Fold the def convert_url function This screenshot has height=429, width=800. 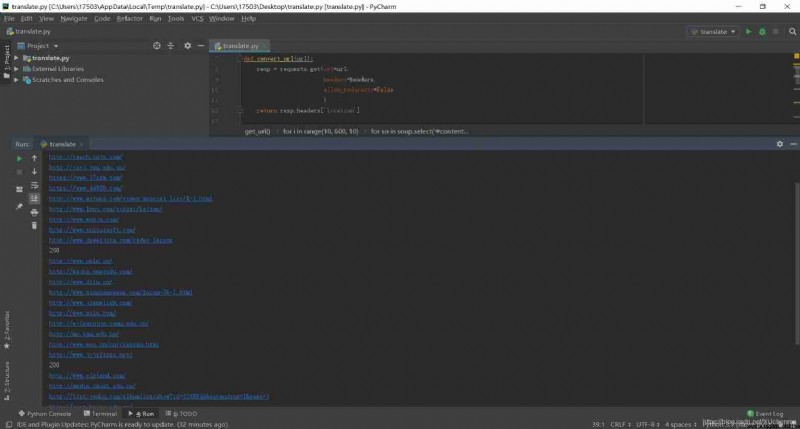[240, 59]
